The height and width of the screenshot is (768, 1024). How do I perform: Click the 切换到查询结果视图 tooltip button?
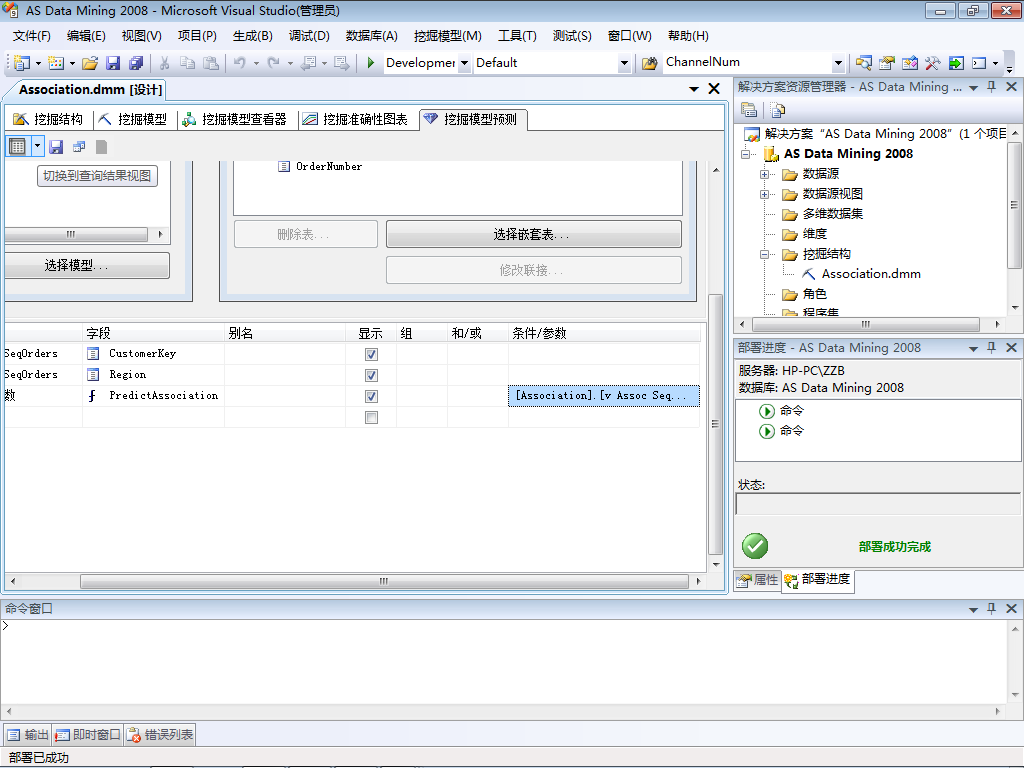click(97, 176)
